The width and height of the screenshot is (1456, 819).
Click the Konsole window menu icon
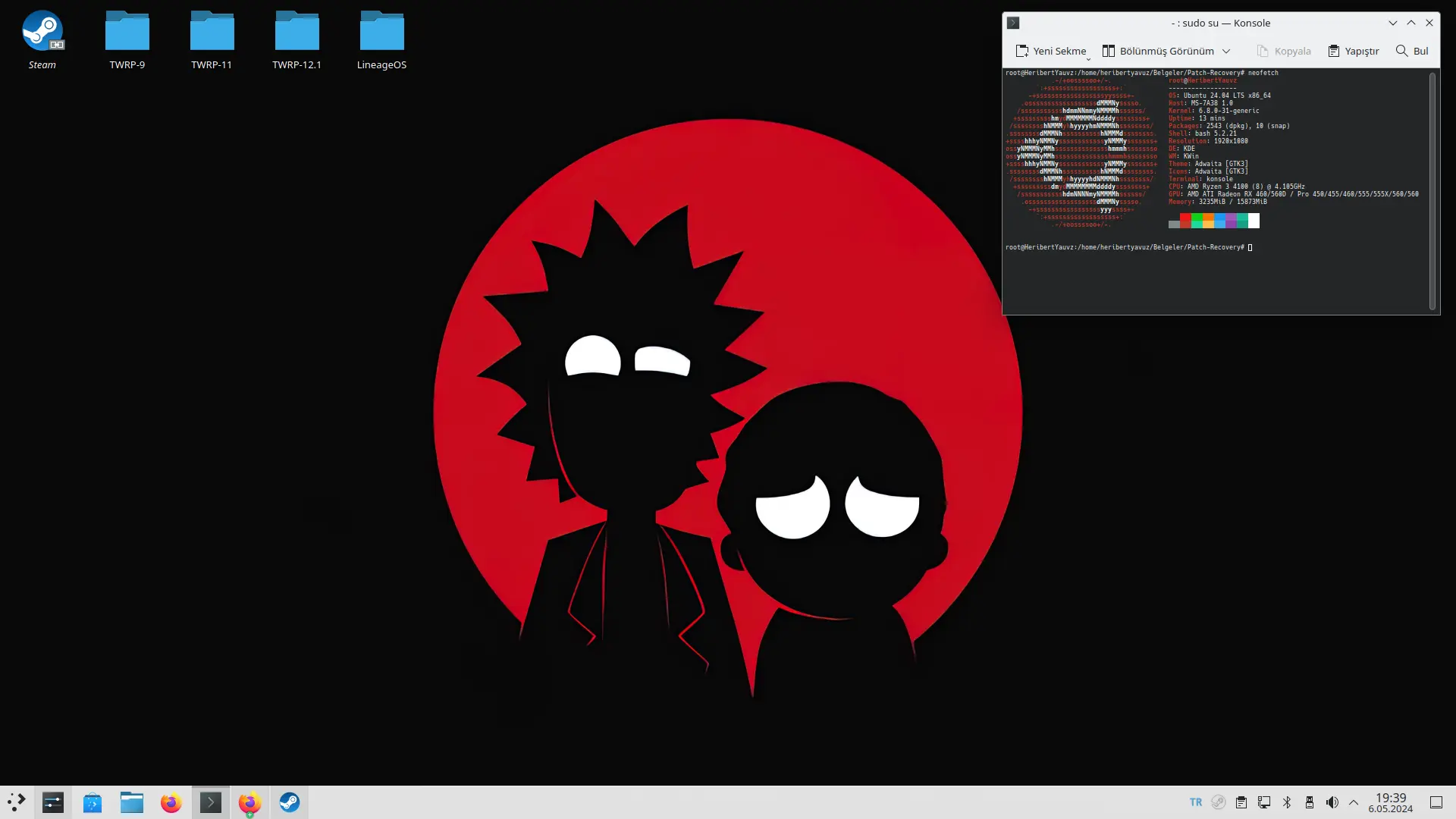1013,23
